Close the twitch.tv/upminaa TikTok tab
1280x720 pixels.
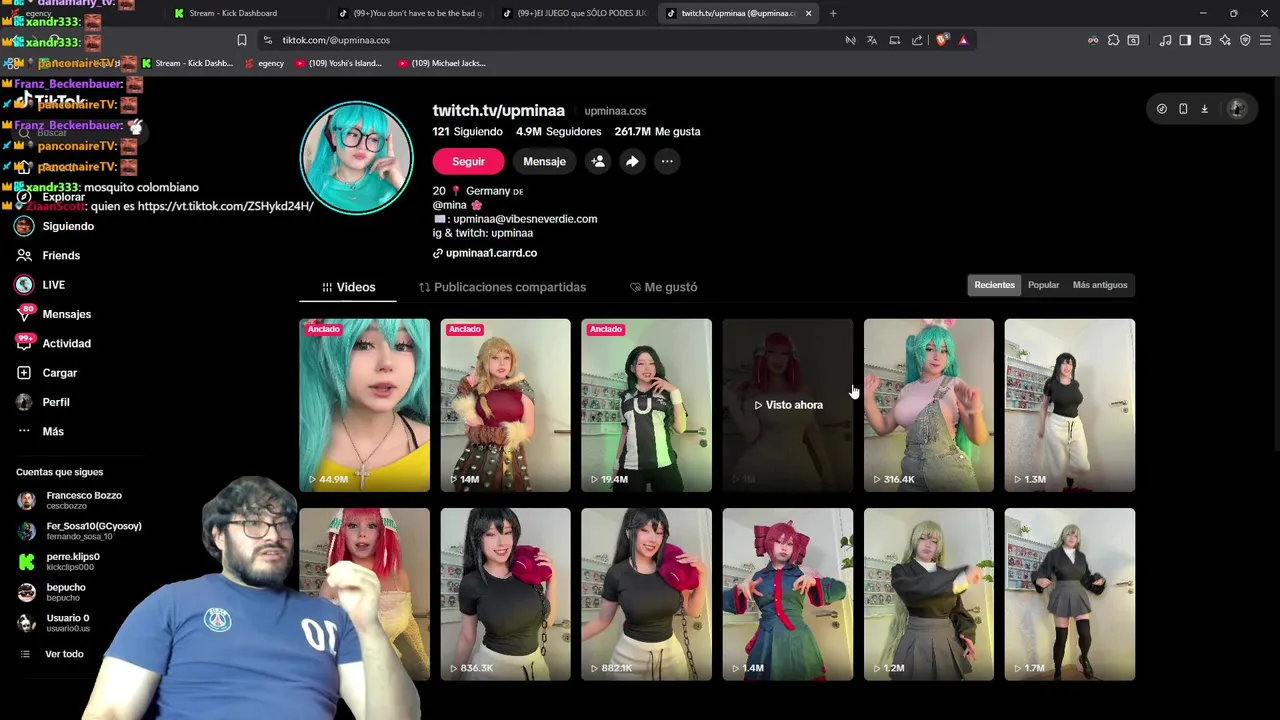point(808,13)
